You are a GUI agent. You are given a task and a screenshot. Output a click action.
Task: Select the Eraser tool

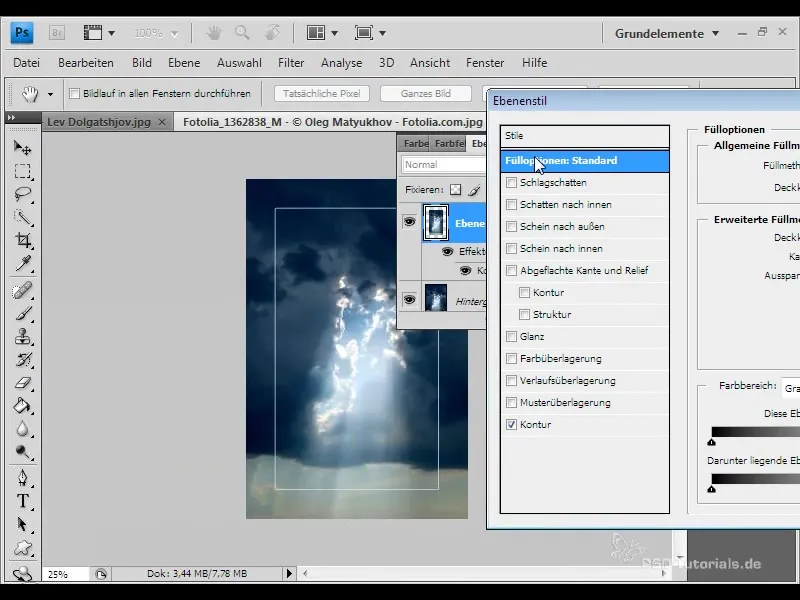[x=22, y=383]
